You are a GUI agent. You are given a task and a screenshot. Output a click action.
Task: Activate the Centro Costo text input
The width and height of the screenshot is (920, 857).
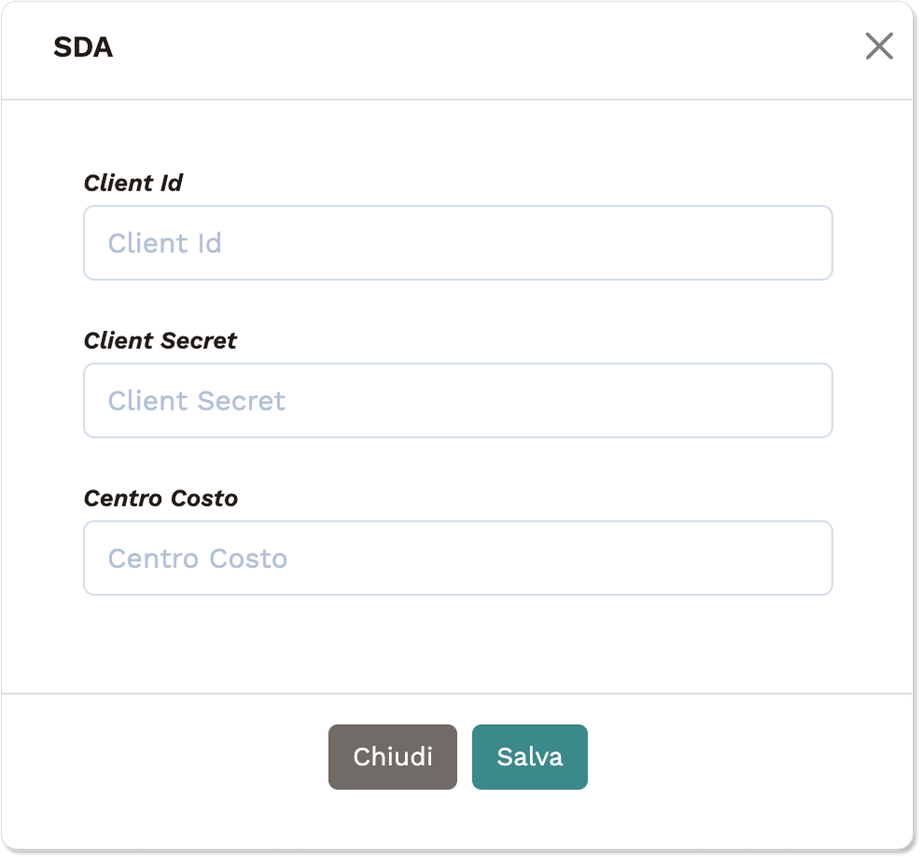(x=457, y=558)
